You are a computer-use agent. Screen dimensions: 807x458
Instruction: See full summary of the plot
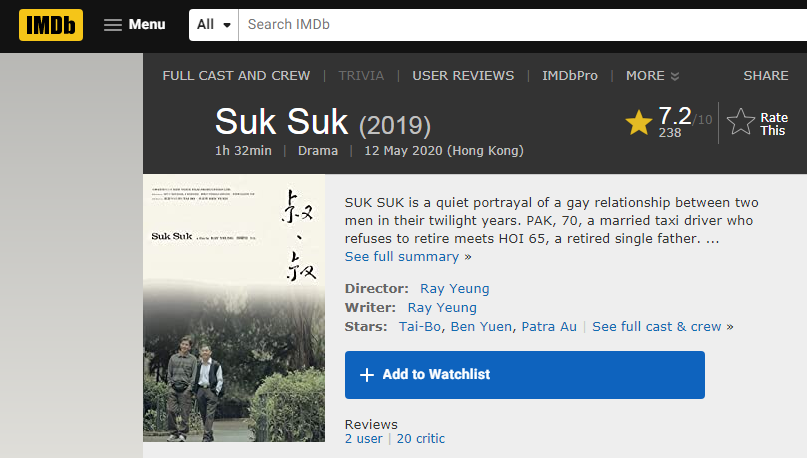coord(402,257)
